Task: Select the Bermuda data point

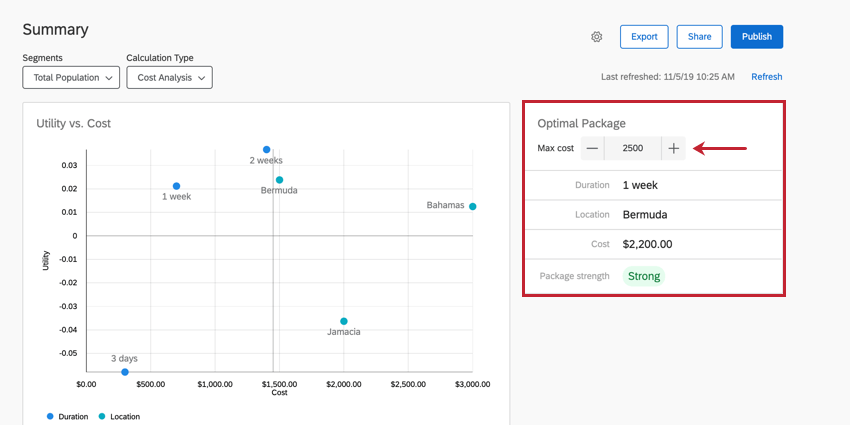Action: (279, 180)
